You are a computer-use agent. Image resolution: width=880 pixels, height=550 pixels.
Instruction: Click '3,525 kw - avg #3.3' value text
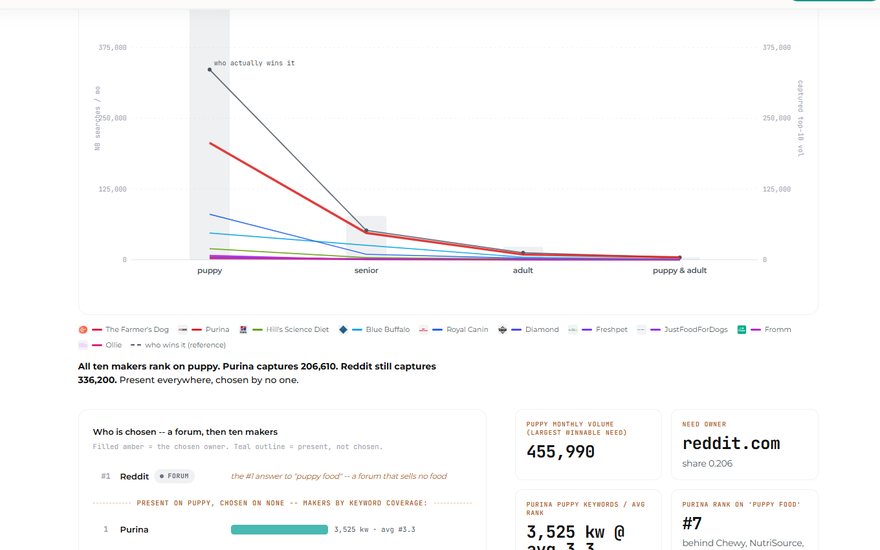pos(374,529)
